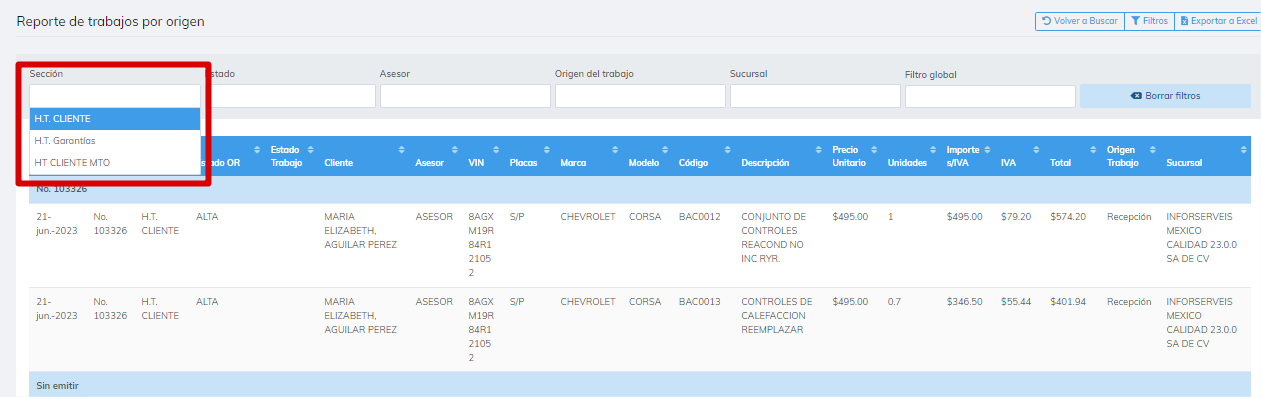Click Recepción in the BAC0012 row

1129,217
